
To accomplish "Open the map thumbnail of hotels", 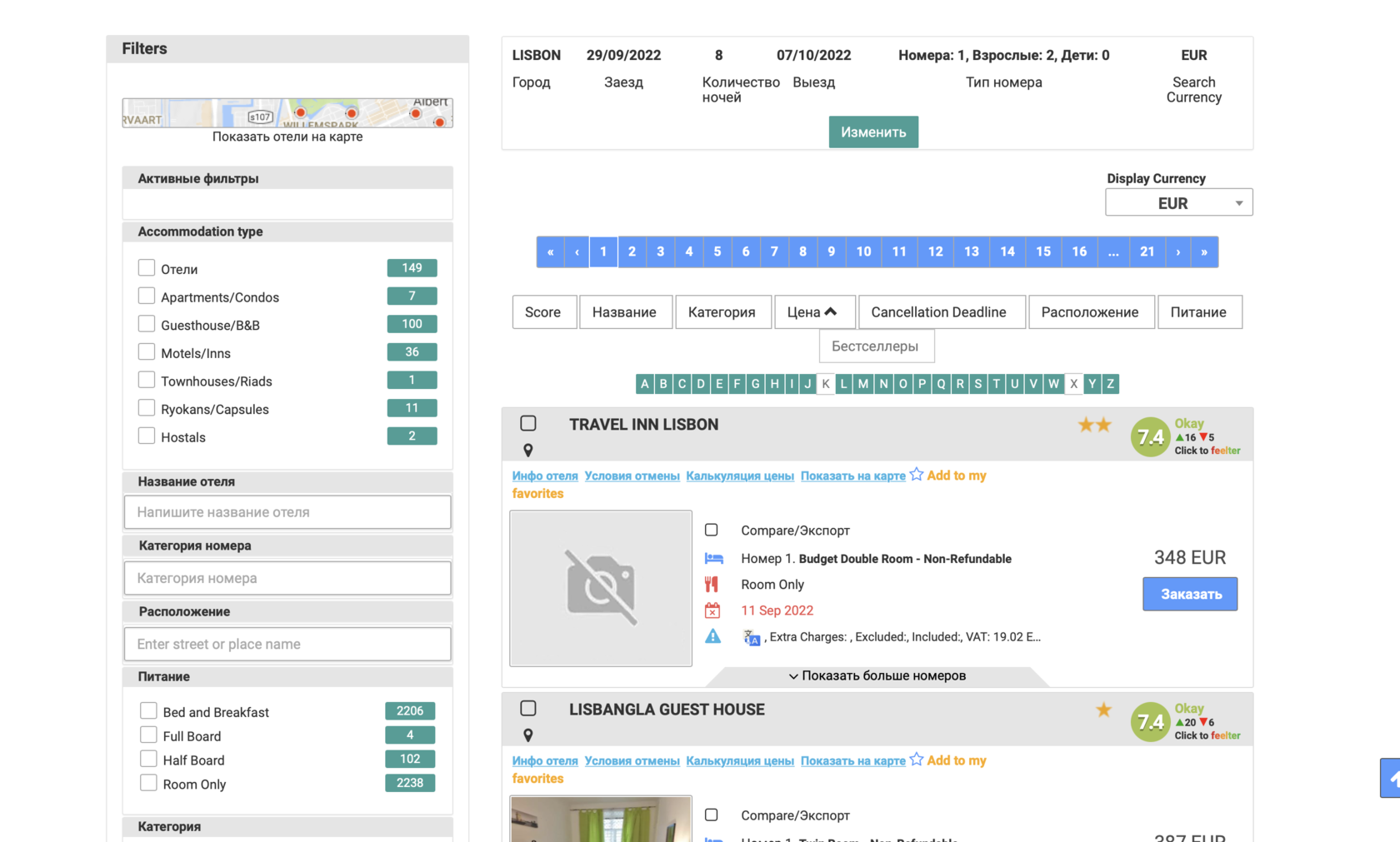I will 287,112.
